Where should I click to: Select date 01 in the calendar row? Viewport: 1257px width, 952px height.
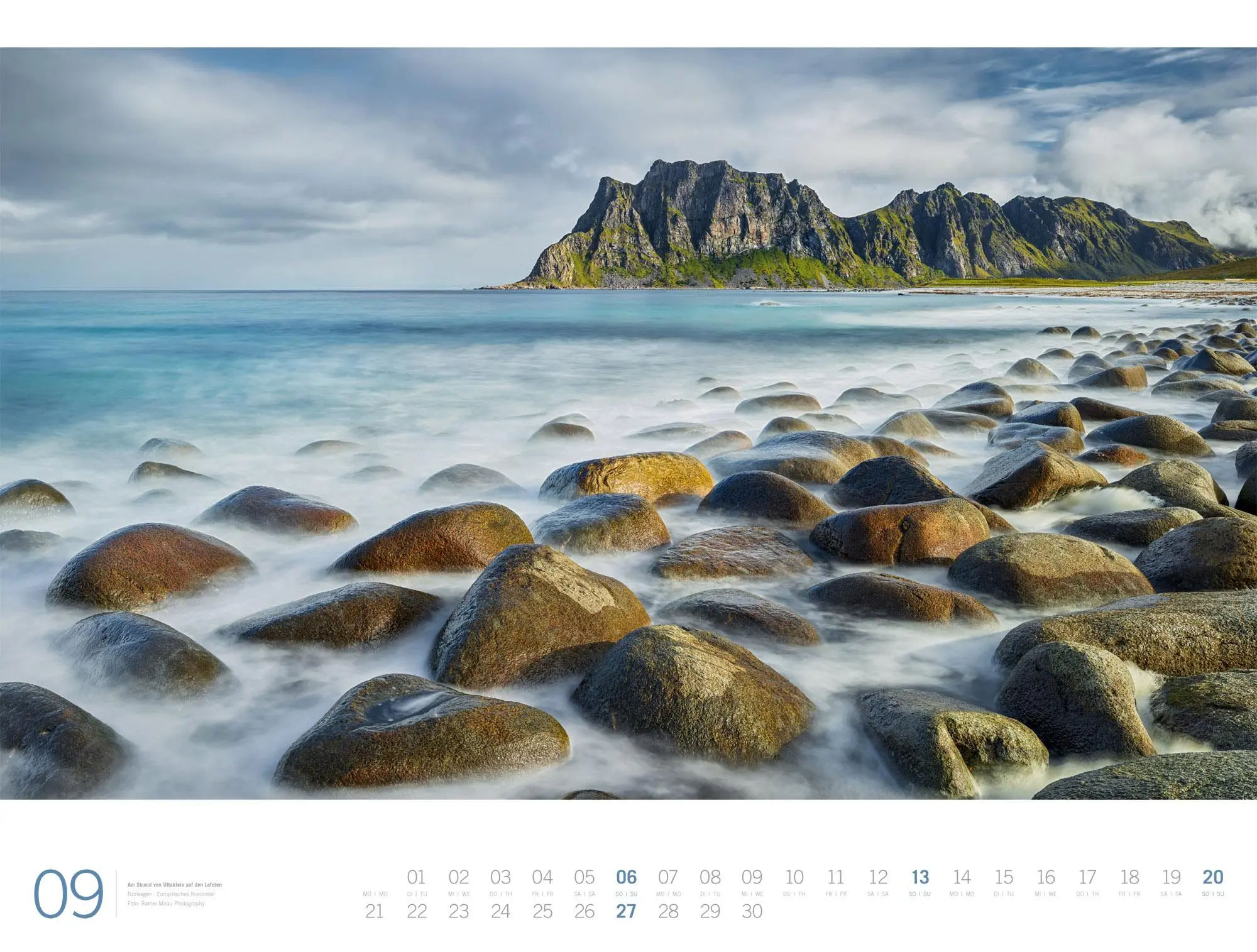tap(416, 877)
